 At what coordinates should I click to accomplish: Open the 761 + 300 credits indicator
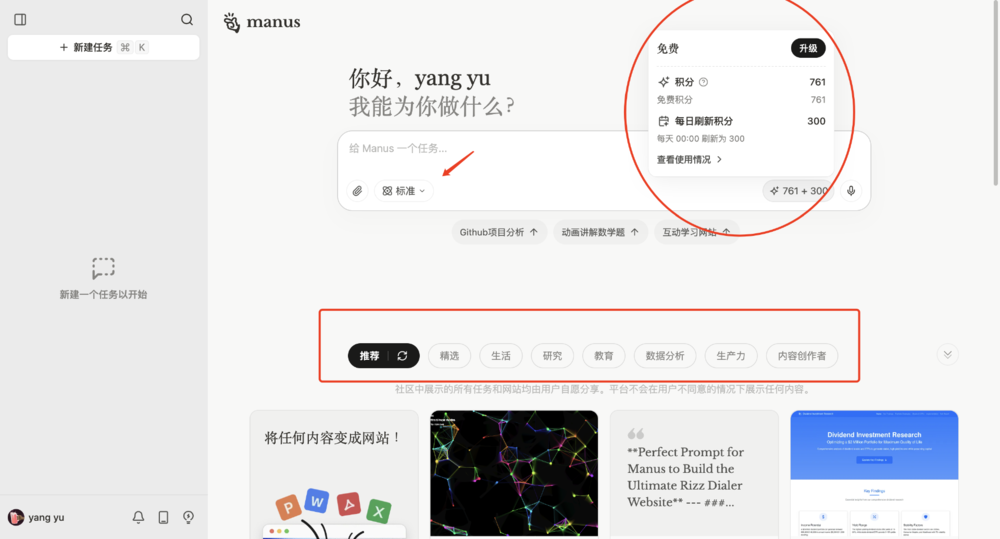click(x=798, y=191)
